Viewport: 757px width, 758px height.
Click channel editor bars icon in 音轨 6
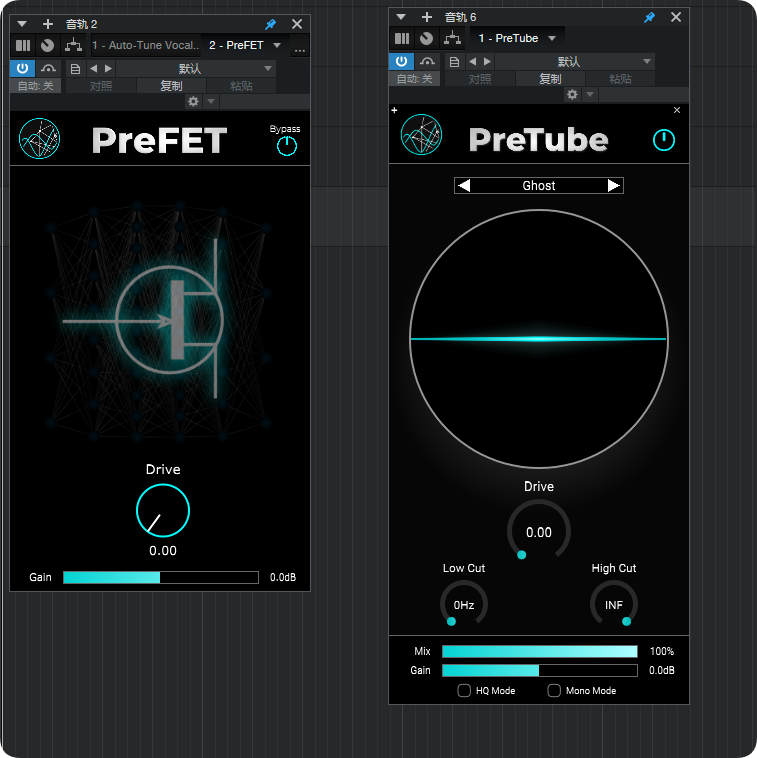pyautogui.click(x=402, y=38)
